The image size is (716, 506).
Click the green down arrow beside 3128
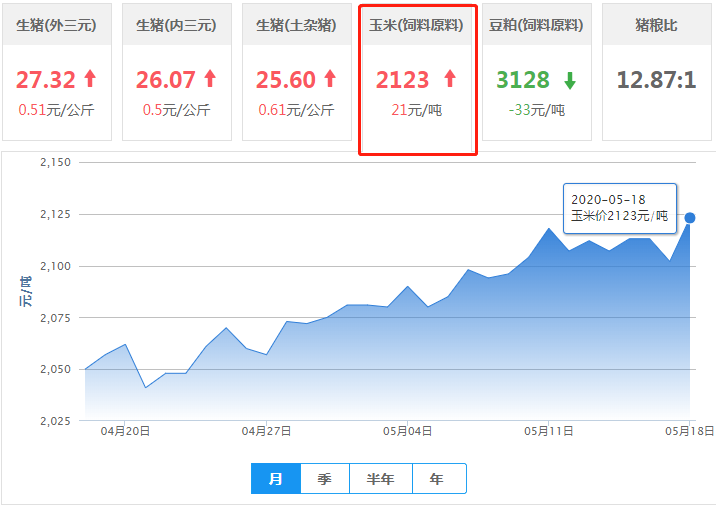pos(569,79)
